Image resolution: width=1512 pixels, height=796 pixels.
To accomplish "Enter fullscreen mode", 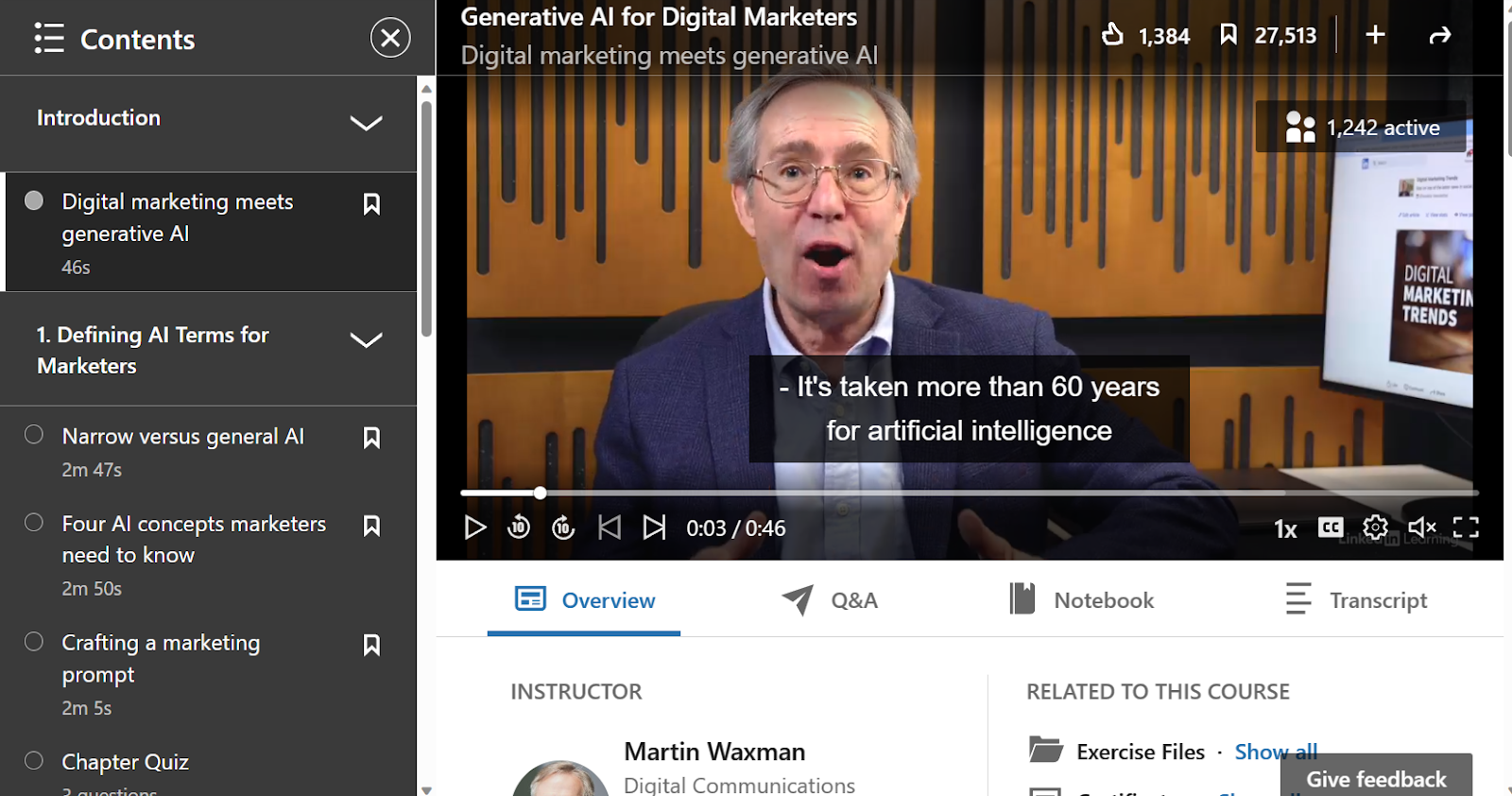I will (x=1466, y=528).
